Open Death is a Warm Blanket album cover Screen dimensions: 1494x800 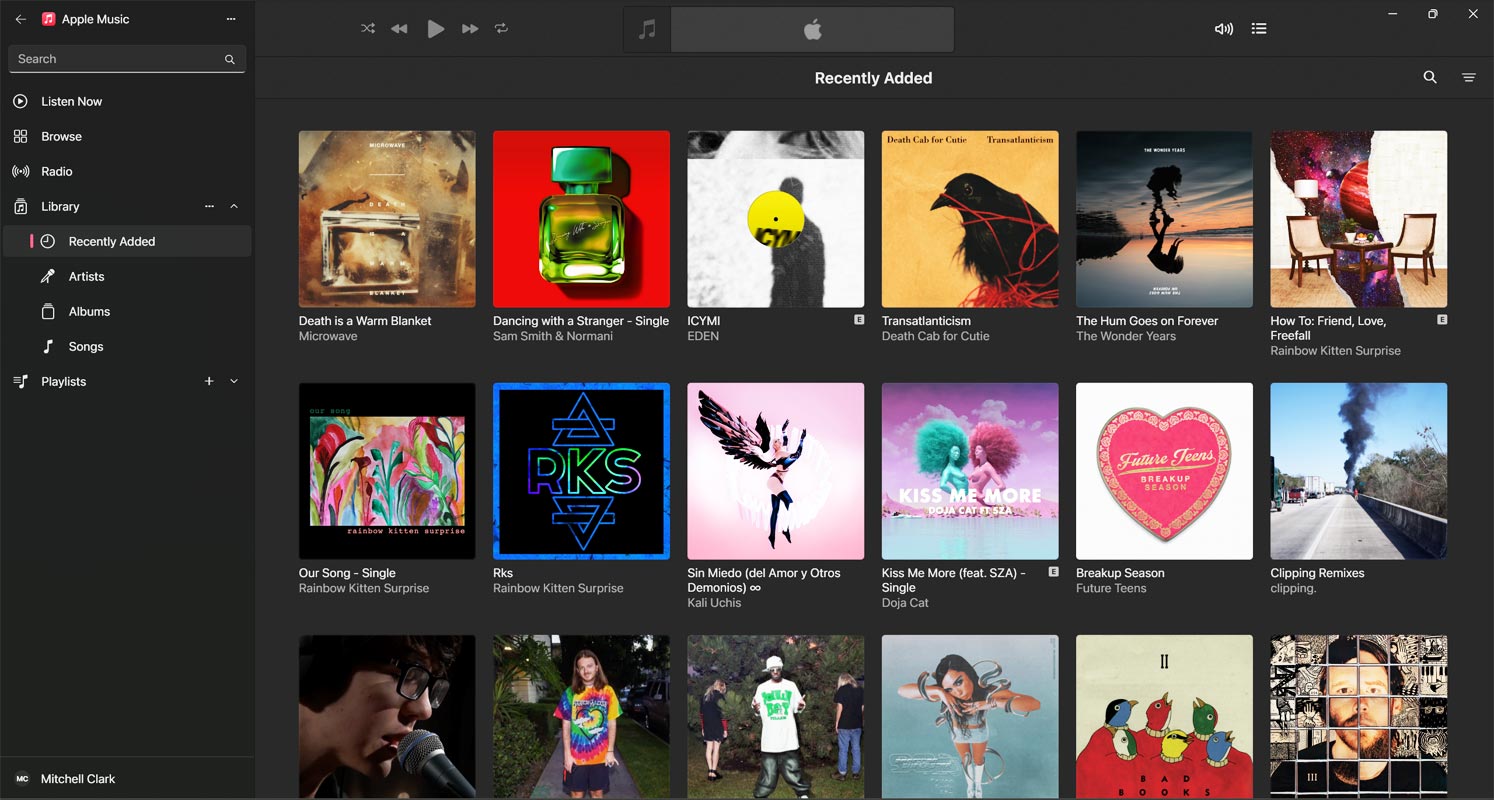tap(387, 219)
